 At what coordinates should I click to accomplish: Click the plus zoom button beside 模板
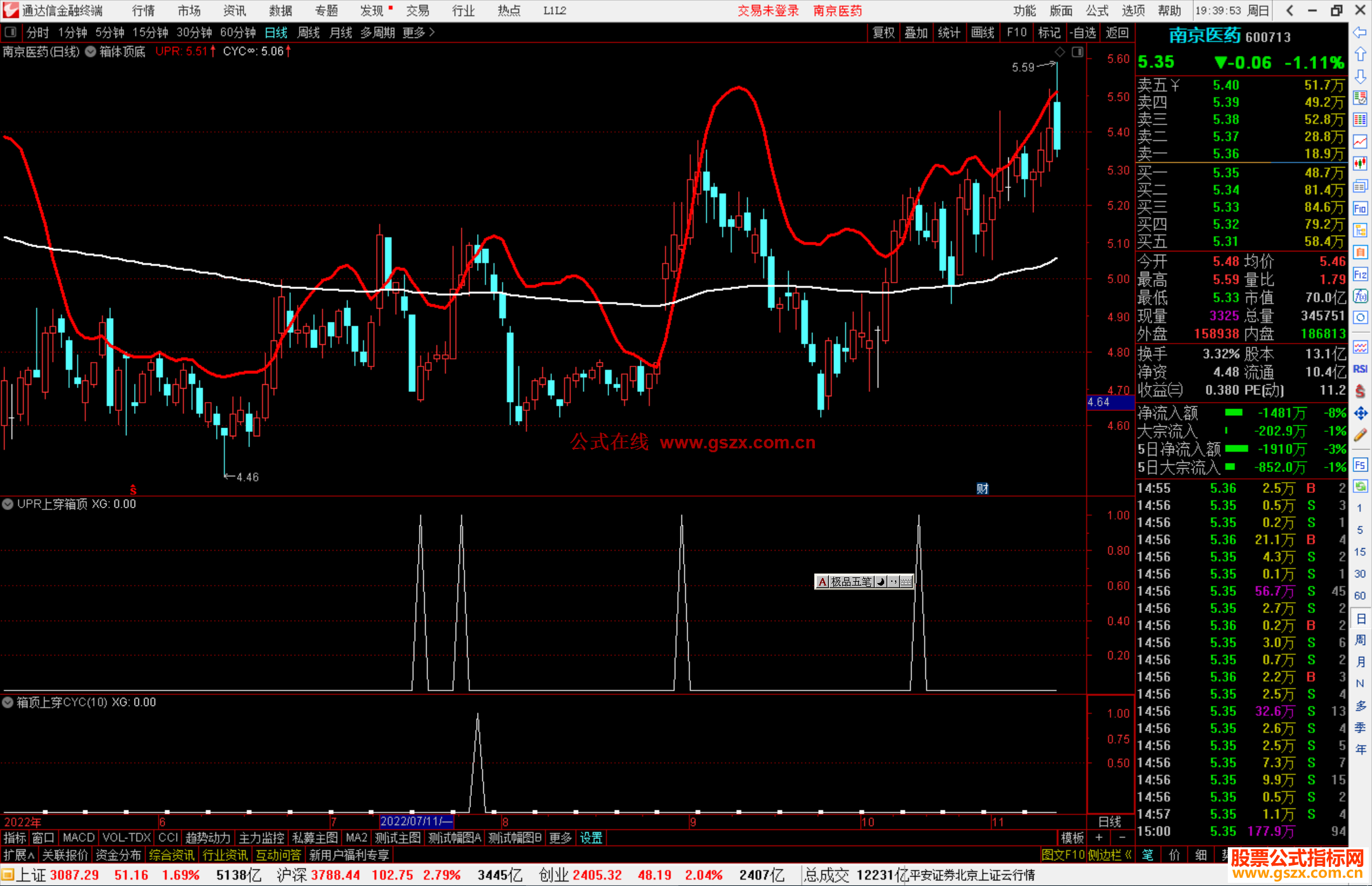pyautogui.click(x=1099, y=837)
